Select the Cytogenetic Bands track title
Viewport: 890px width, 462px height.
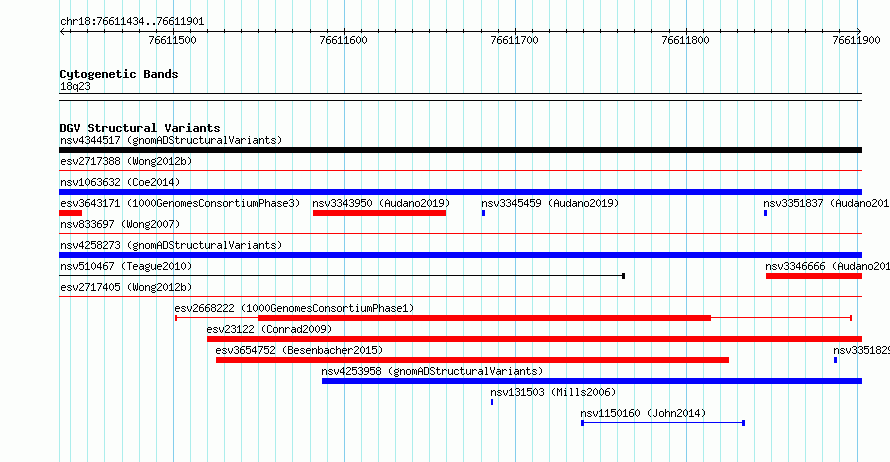(119, 74)
